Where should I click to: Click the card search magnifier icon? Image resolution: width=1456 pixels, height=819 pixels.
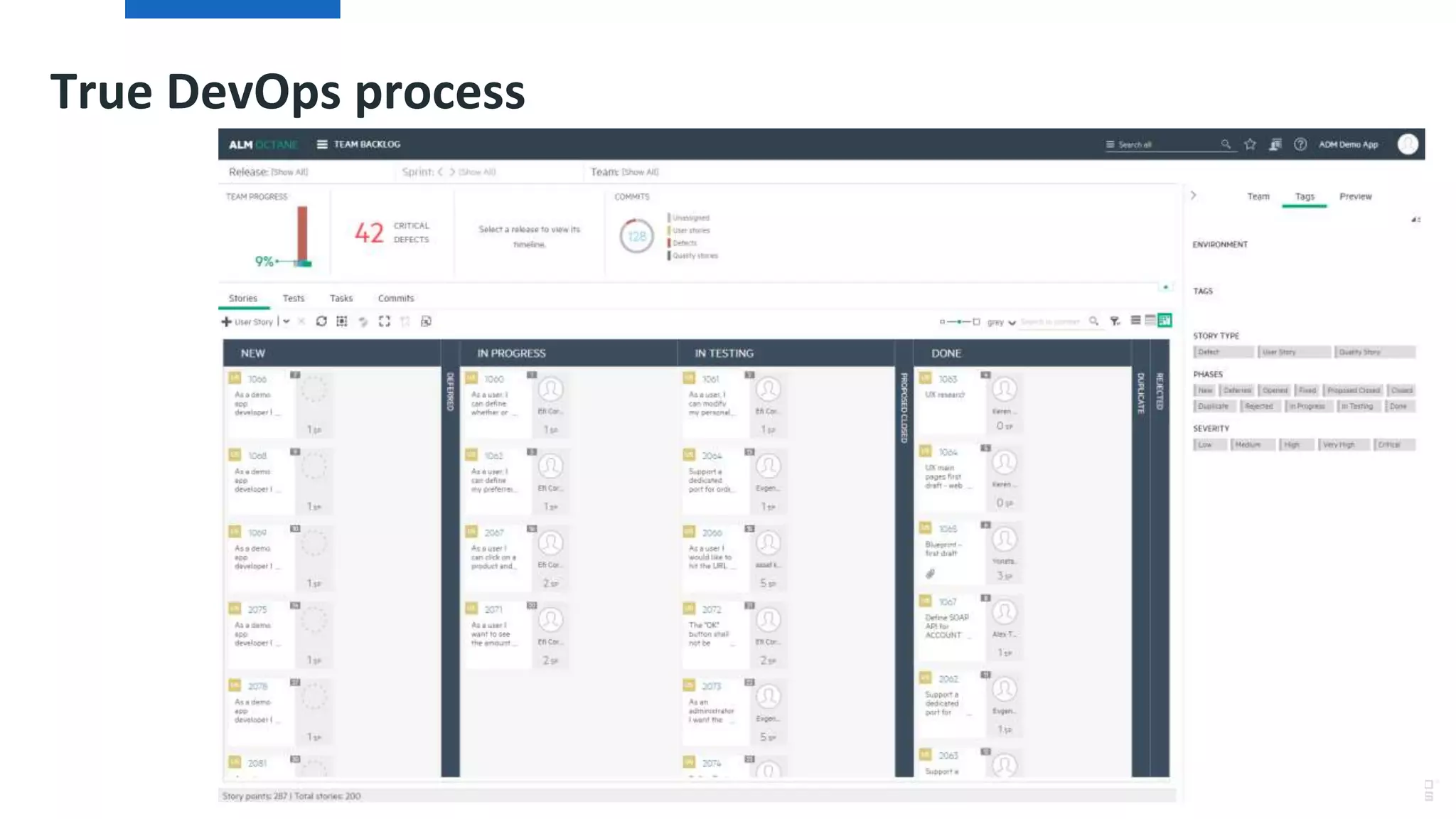coord(1093,321)
